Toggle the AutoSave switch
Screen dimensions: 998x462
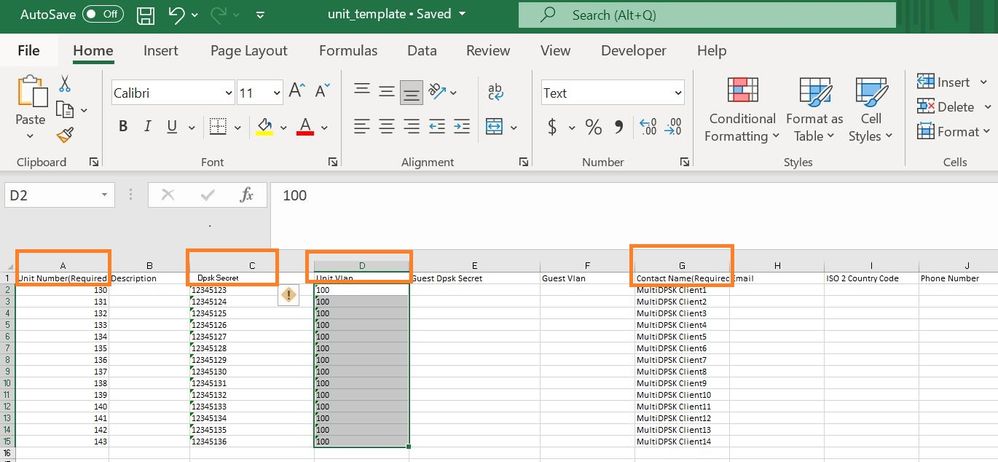102,15
